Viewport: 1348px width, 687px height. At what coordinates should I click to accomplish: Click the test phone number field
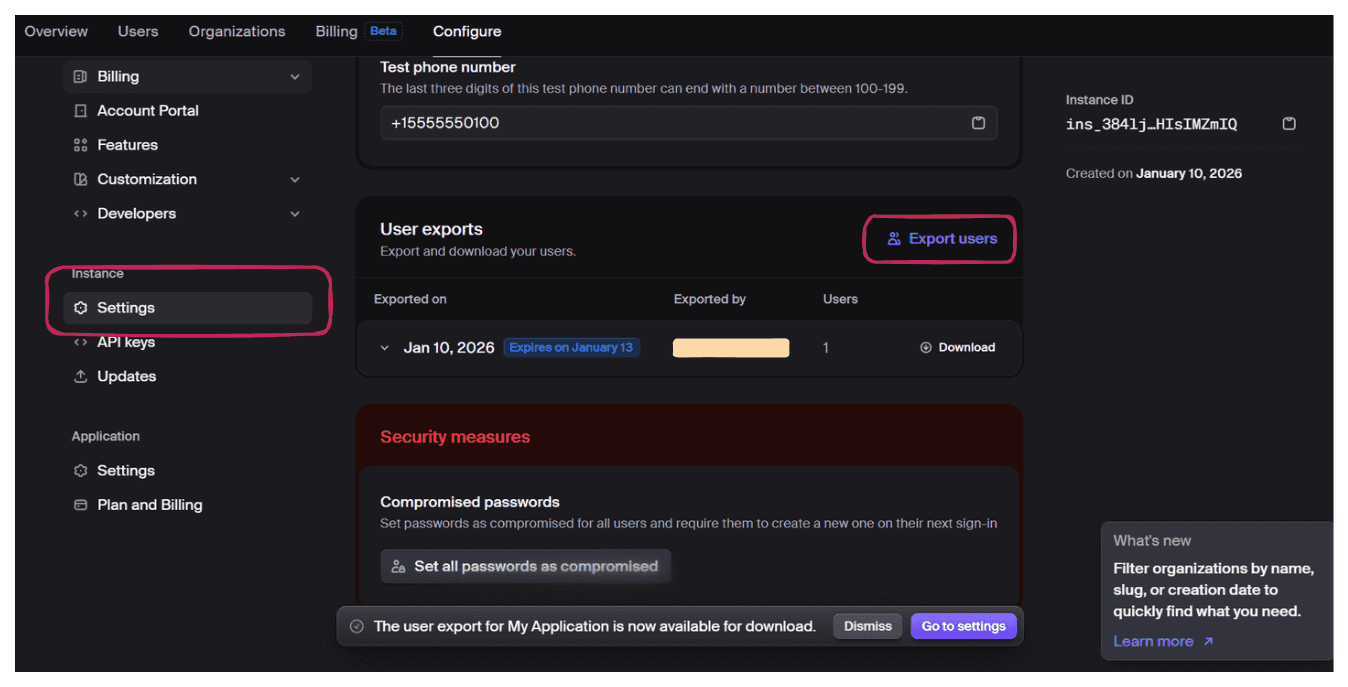670,123
